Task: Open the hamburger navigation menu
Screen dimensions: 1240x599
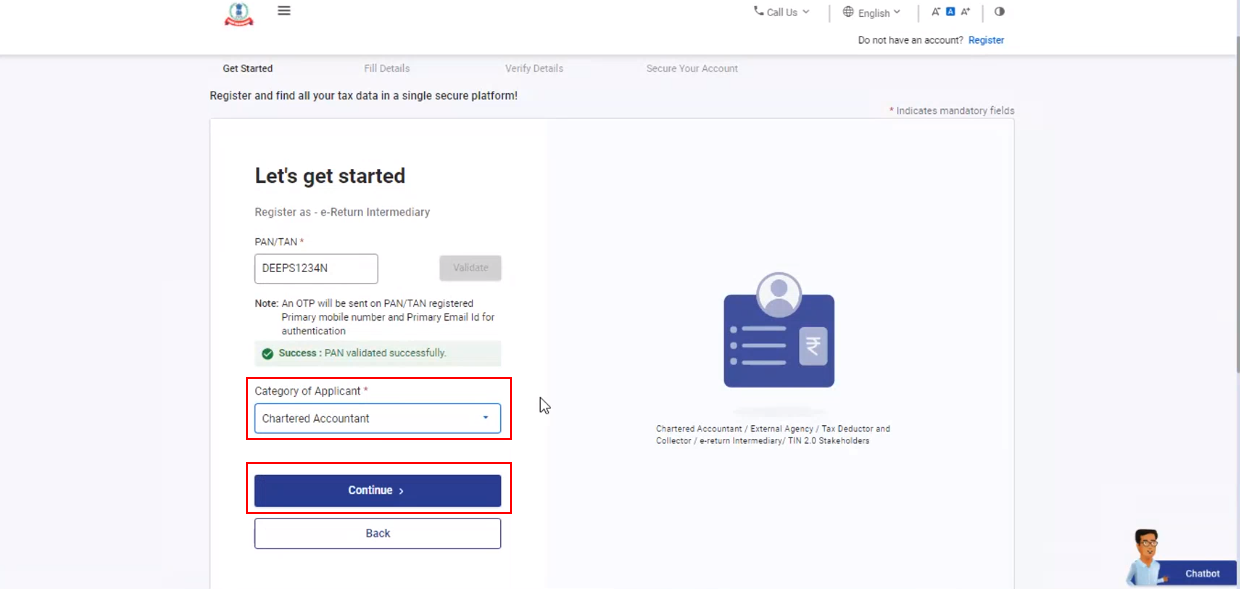Action: [284, 11]
